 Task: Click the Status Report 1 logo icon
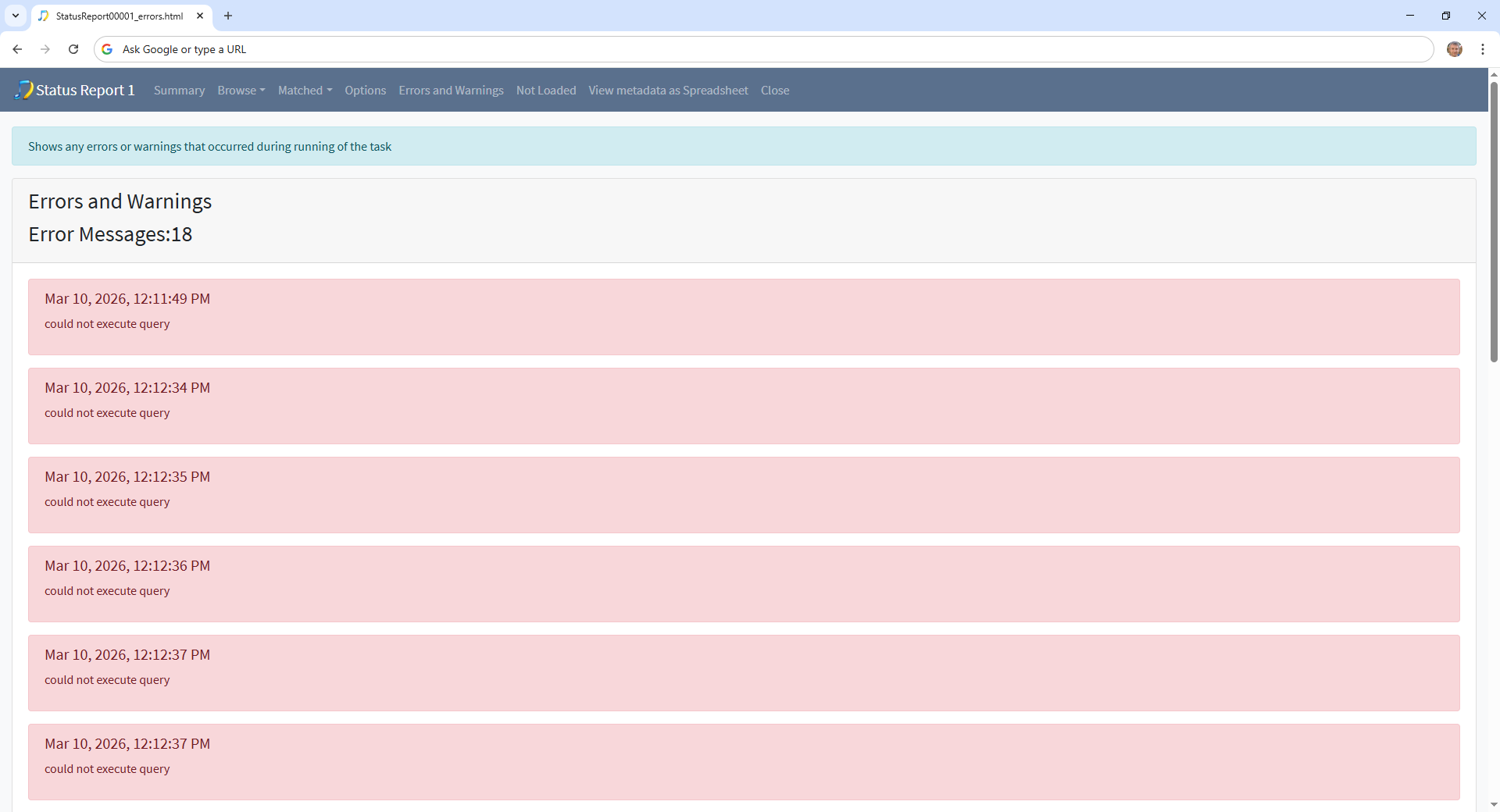[24, 90]
